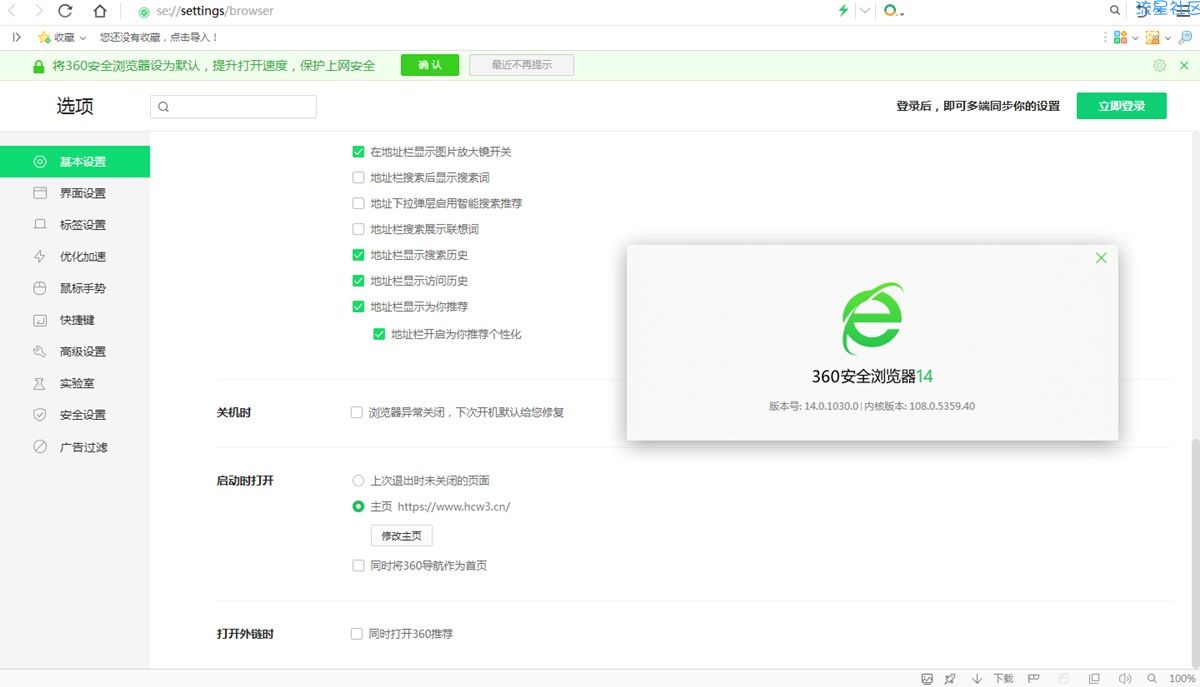Click the magnifier find tool in bookmarks bar
The image size is (1200, 687).
coord(1186,37)
